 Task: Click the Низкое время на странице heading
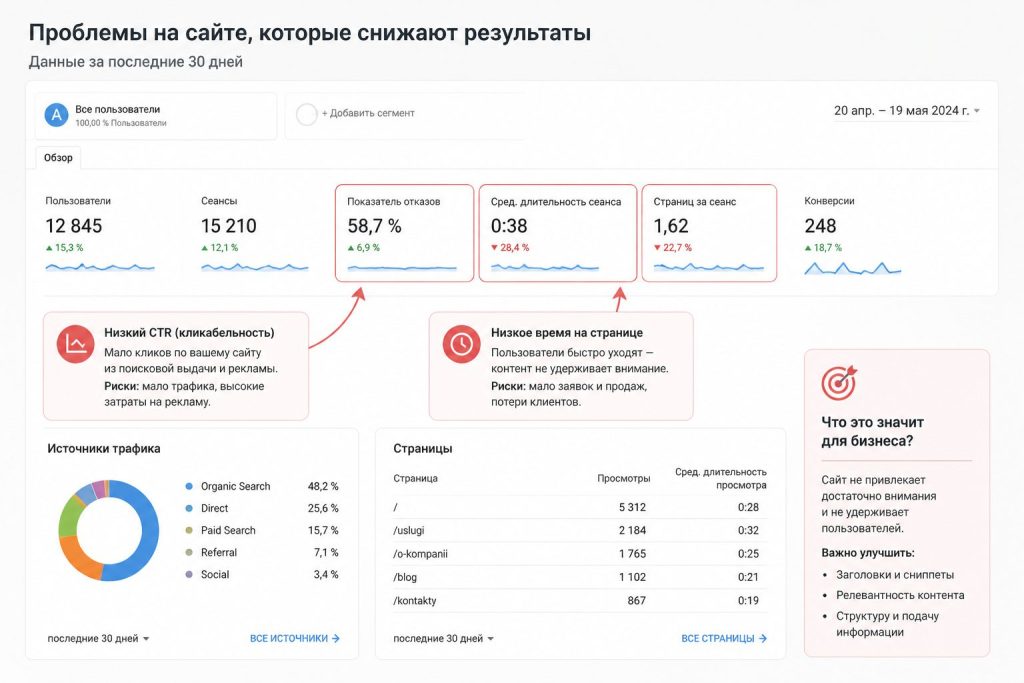click(x=567, y=333)
